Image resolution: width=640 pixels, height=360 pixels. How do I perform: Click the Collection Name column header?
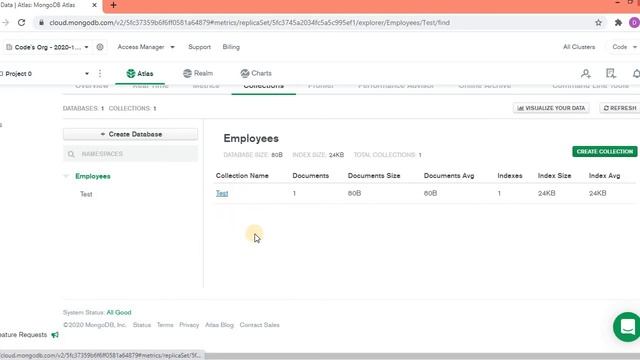tap(242, 176)
